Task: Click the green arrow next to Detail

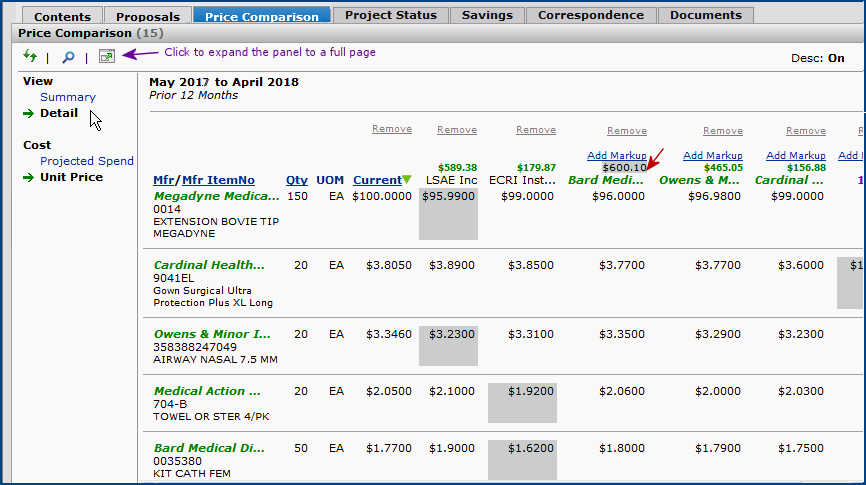Action: pos(29,114)
